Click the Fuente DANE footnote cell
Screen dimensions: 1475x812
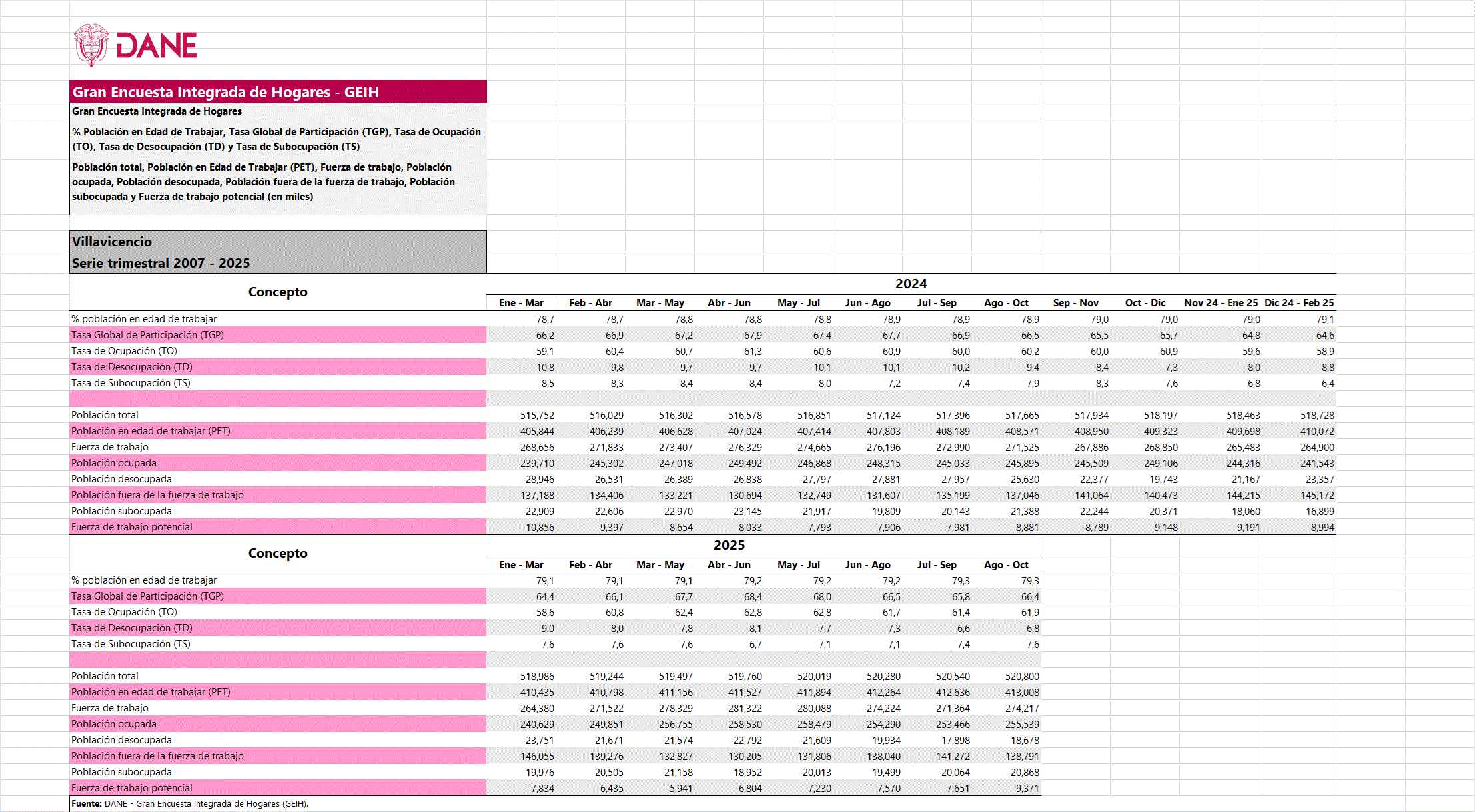pyautogui.click(x=190, y=804)
